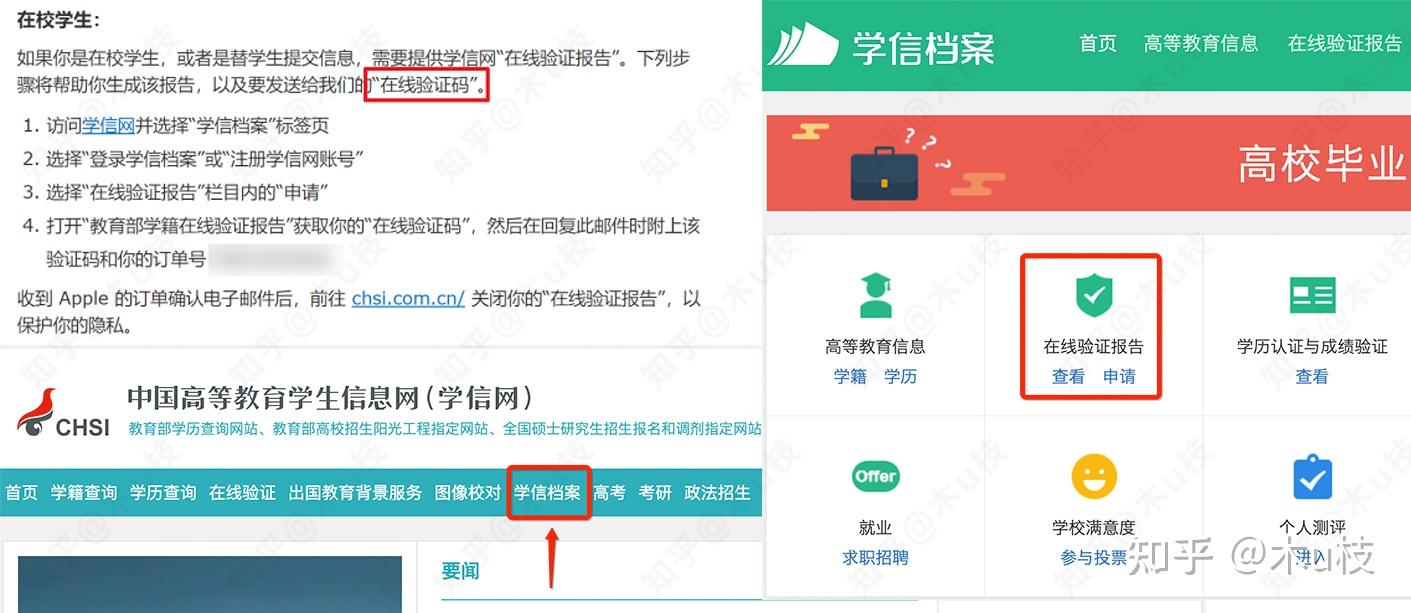Click the 学历认证与成绩验证 card icon
This screenshot has height=613, width=1411.
pos(1312,296)
